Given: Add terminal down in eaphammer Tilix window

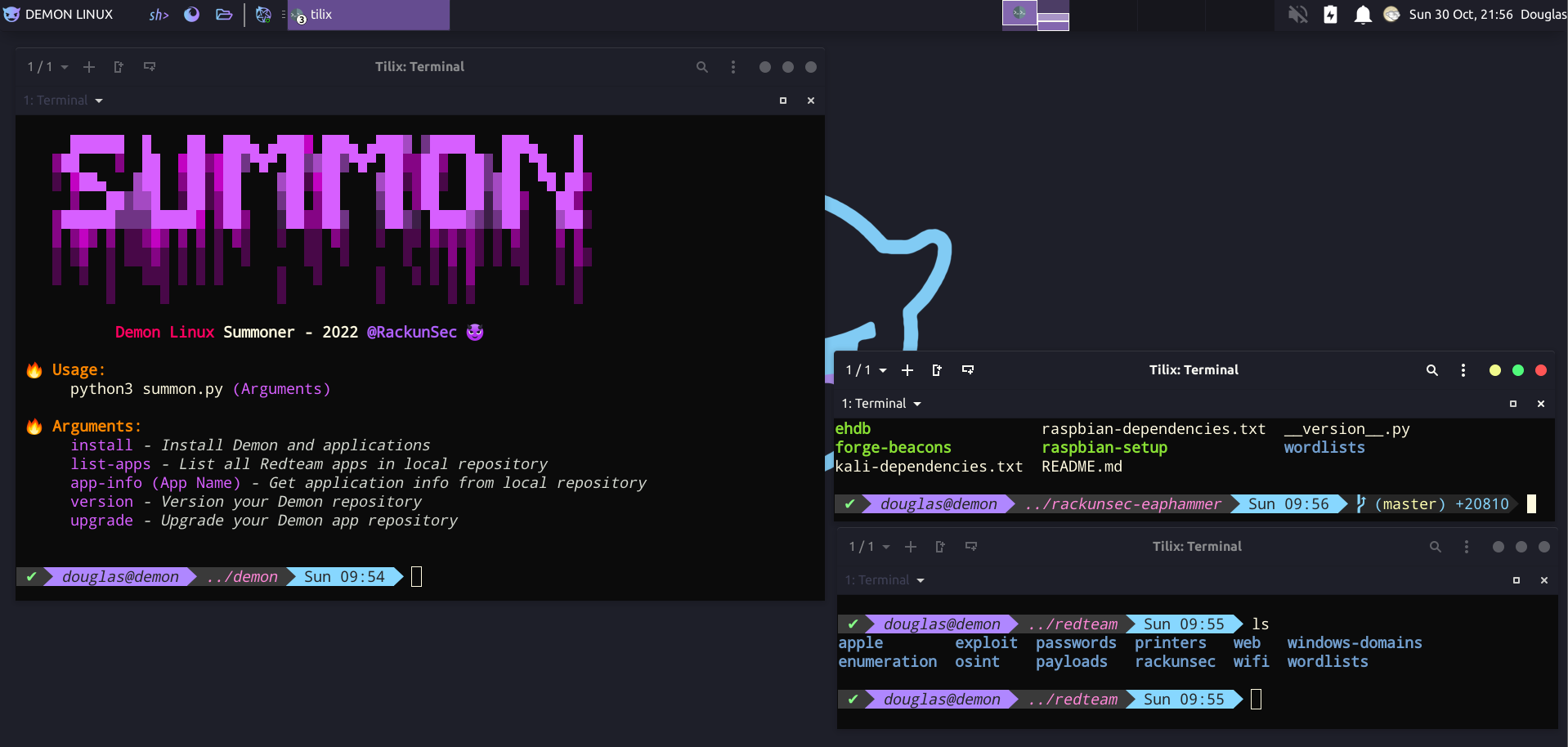Looking at the screenshot, I should 968,370.
